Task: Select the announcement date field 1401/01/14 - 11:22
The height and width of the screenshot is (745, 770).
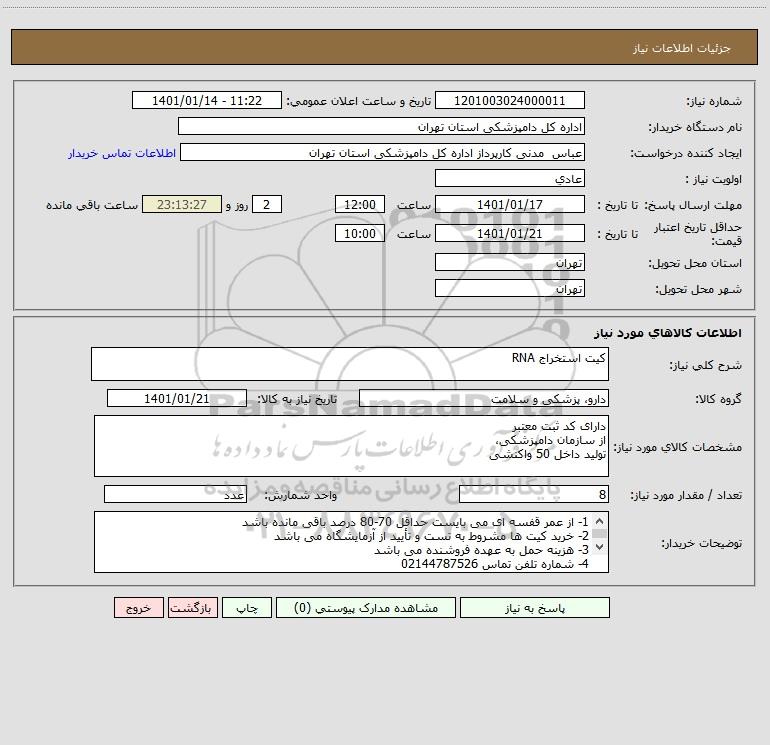Action: click(x=207, y=100)
